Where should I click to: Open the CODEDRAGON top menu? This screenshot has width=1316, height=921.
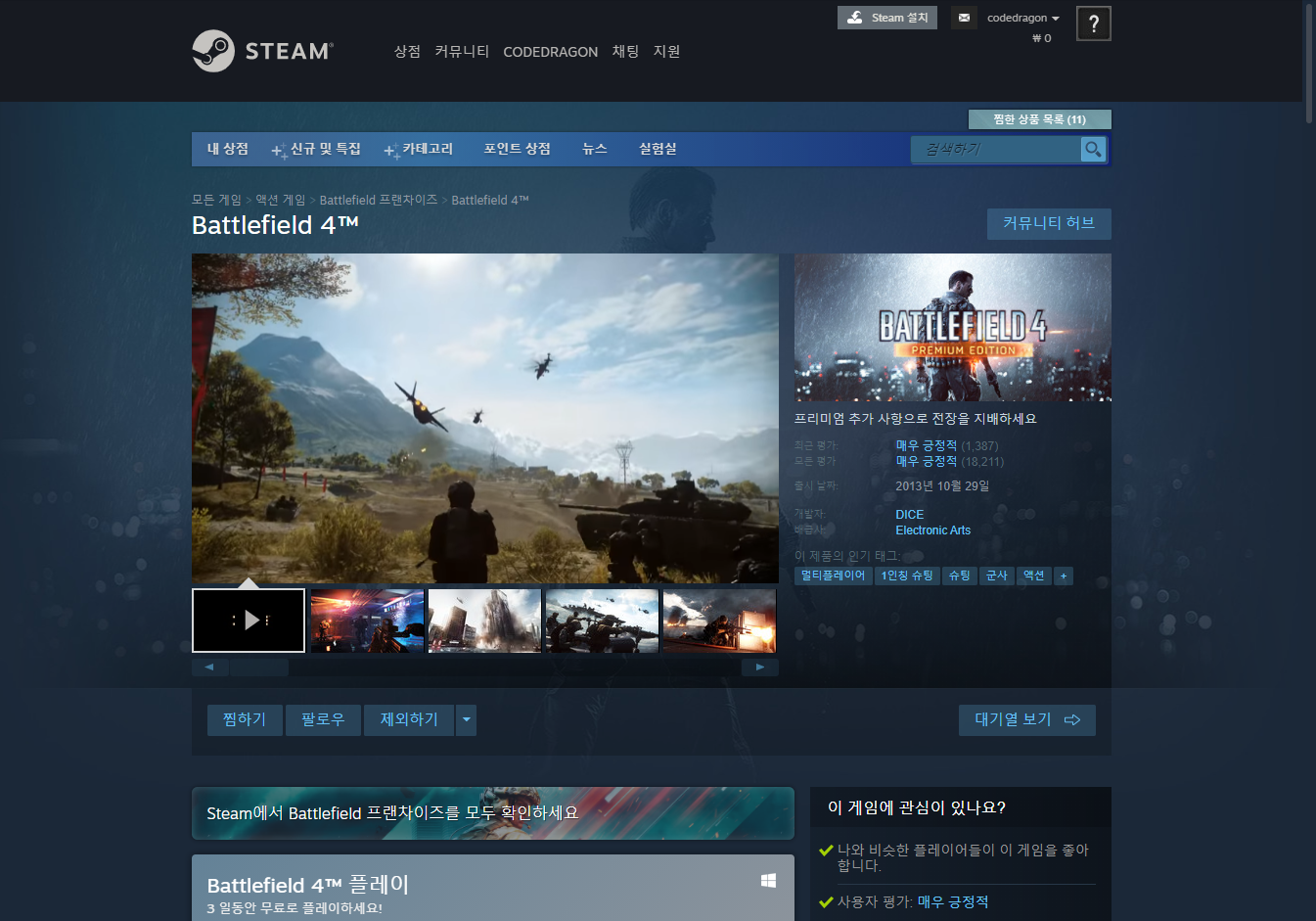pos(550,52)
